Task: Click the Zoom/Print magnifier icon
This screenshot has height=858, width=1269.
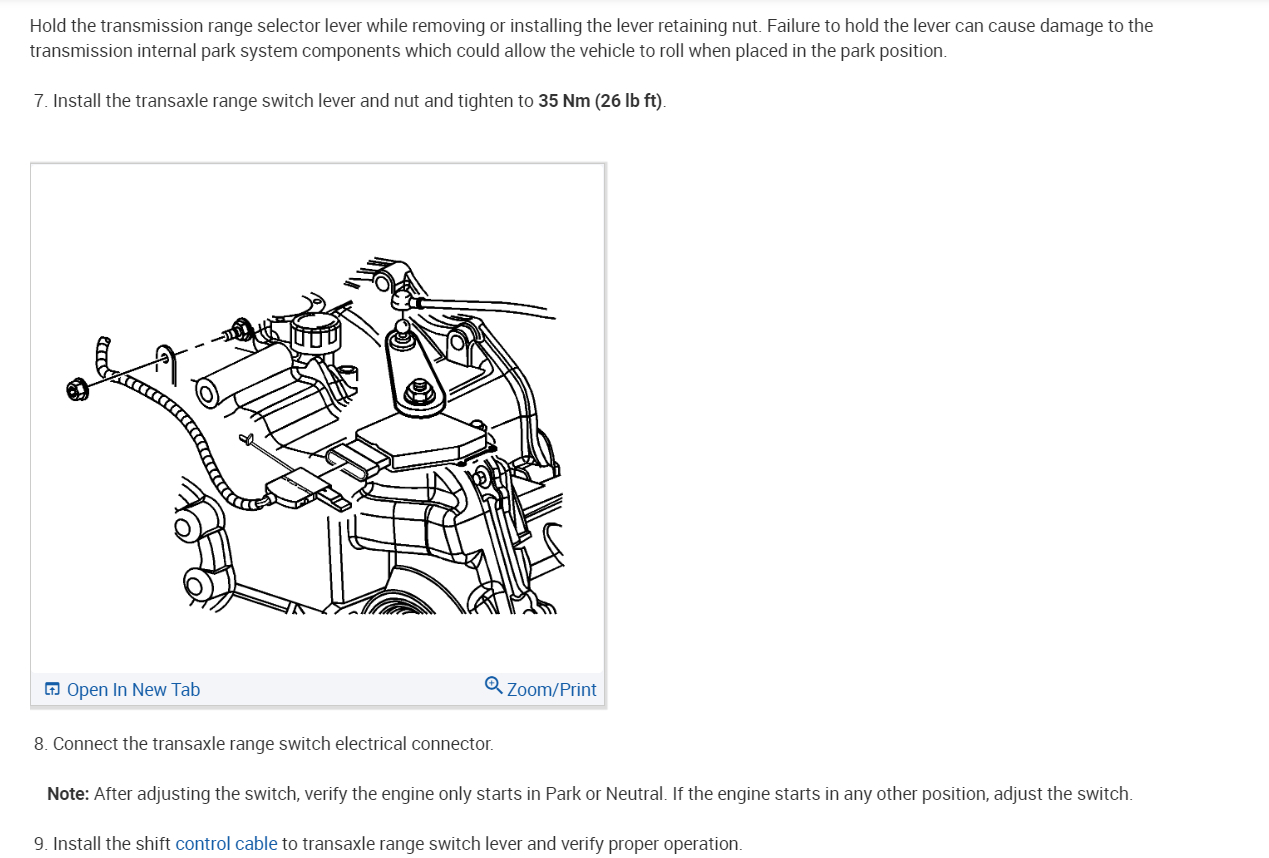Action: pos(493,686)
